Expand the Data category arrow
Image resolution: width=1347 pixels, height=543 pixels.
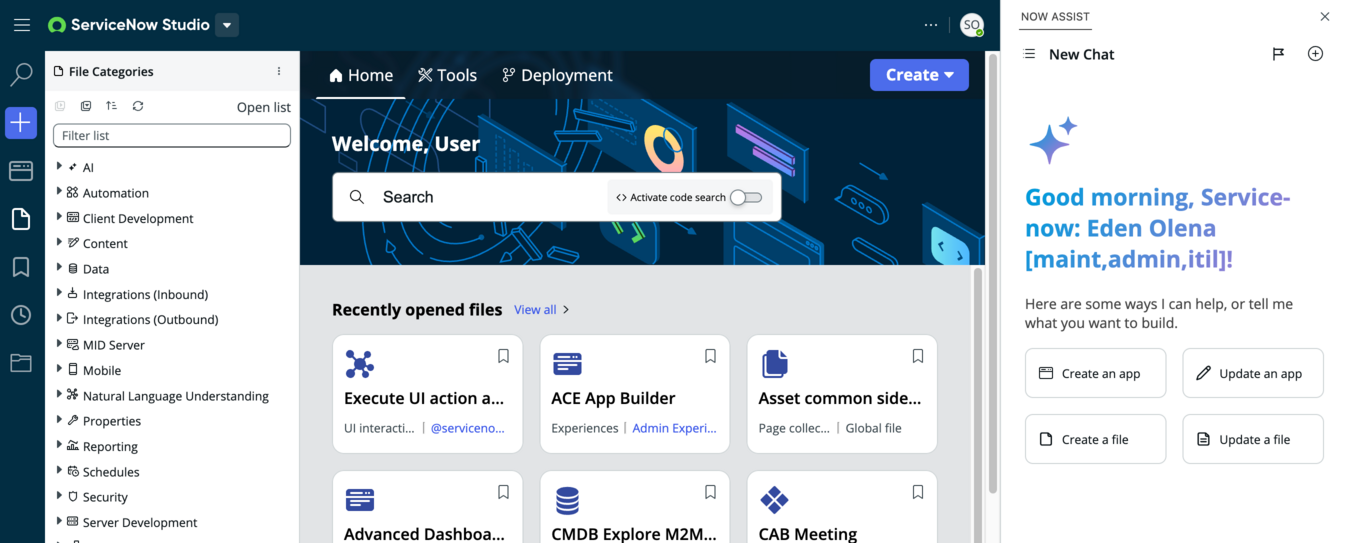pyautogui.click(x=59, y=268)
